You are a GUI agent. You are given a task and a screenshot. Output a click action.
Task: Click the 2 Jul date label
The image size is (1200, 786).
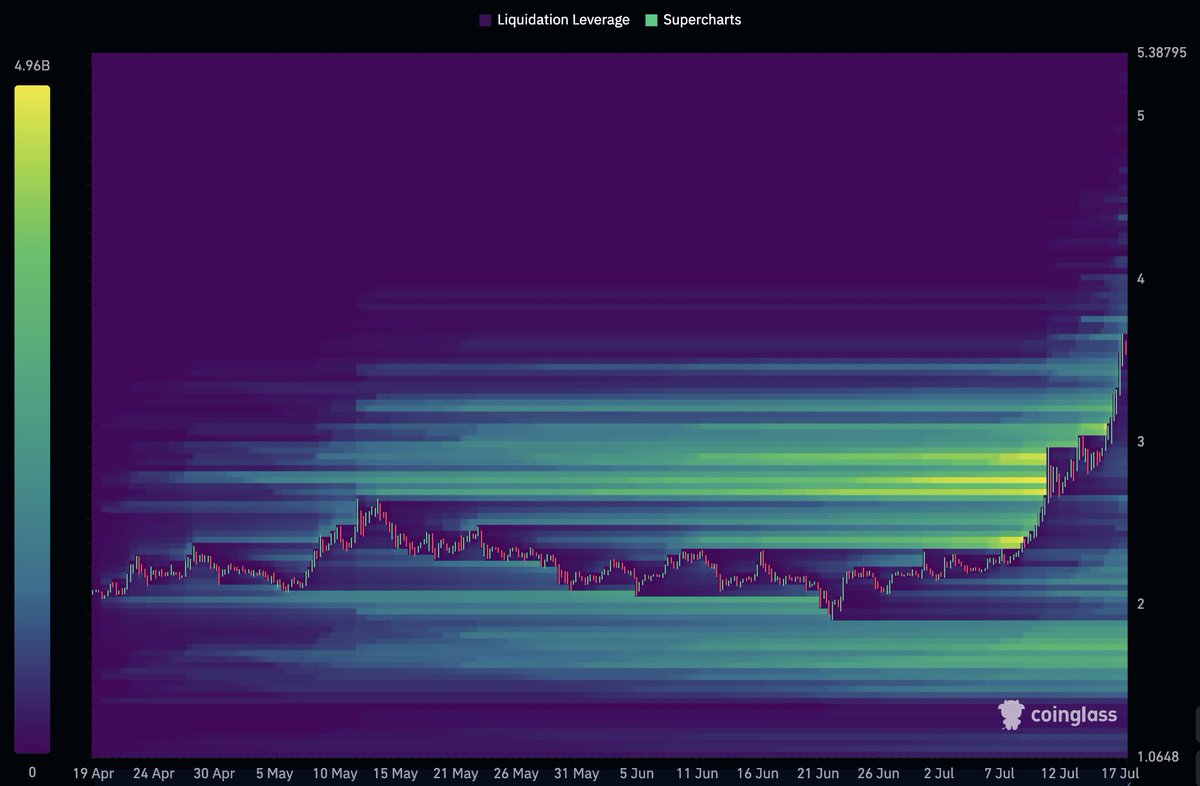coord(939,774)
